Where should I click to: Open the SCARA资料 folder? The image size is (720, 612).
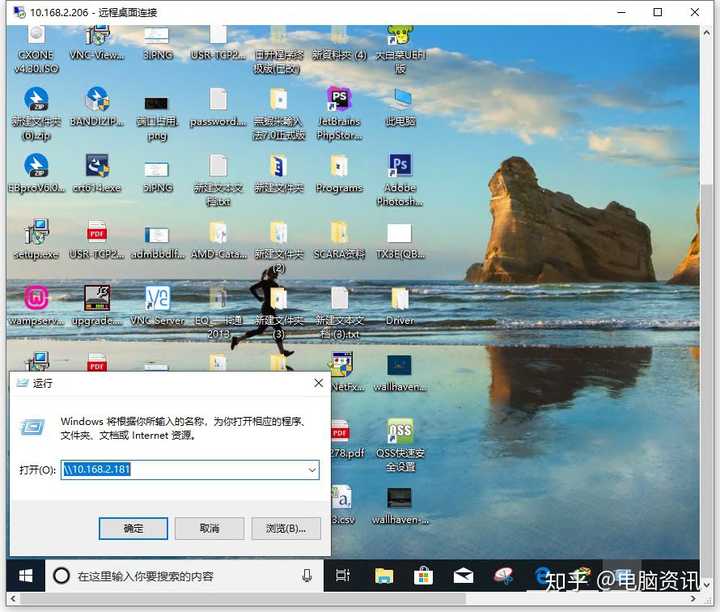339,239
